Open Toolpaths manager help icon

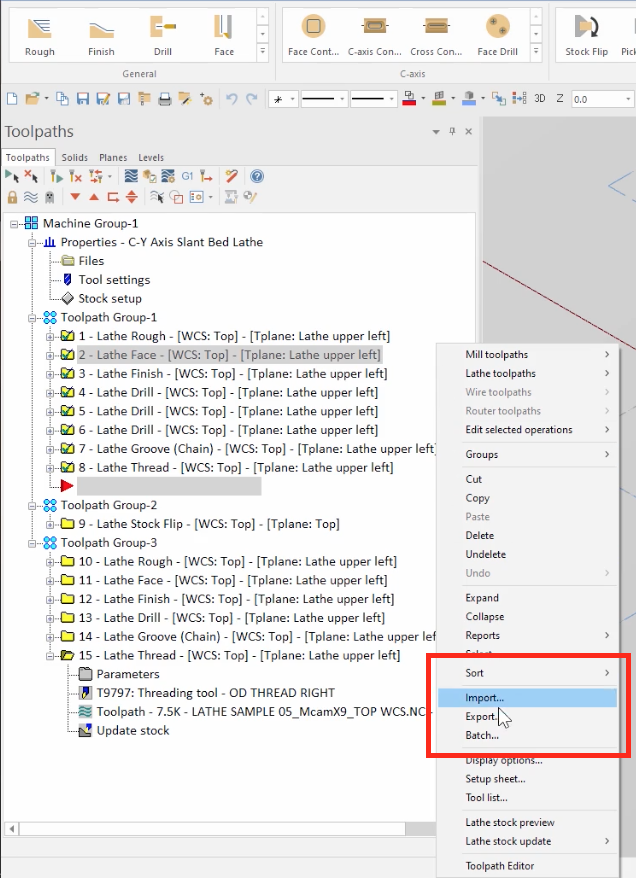click(x=257, y=176)
